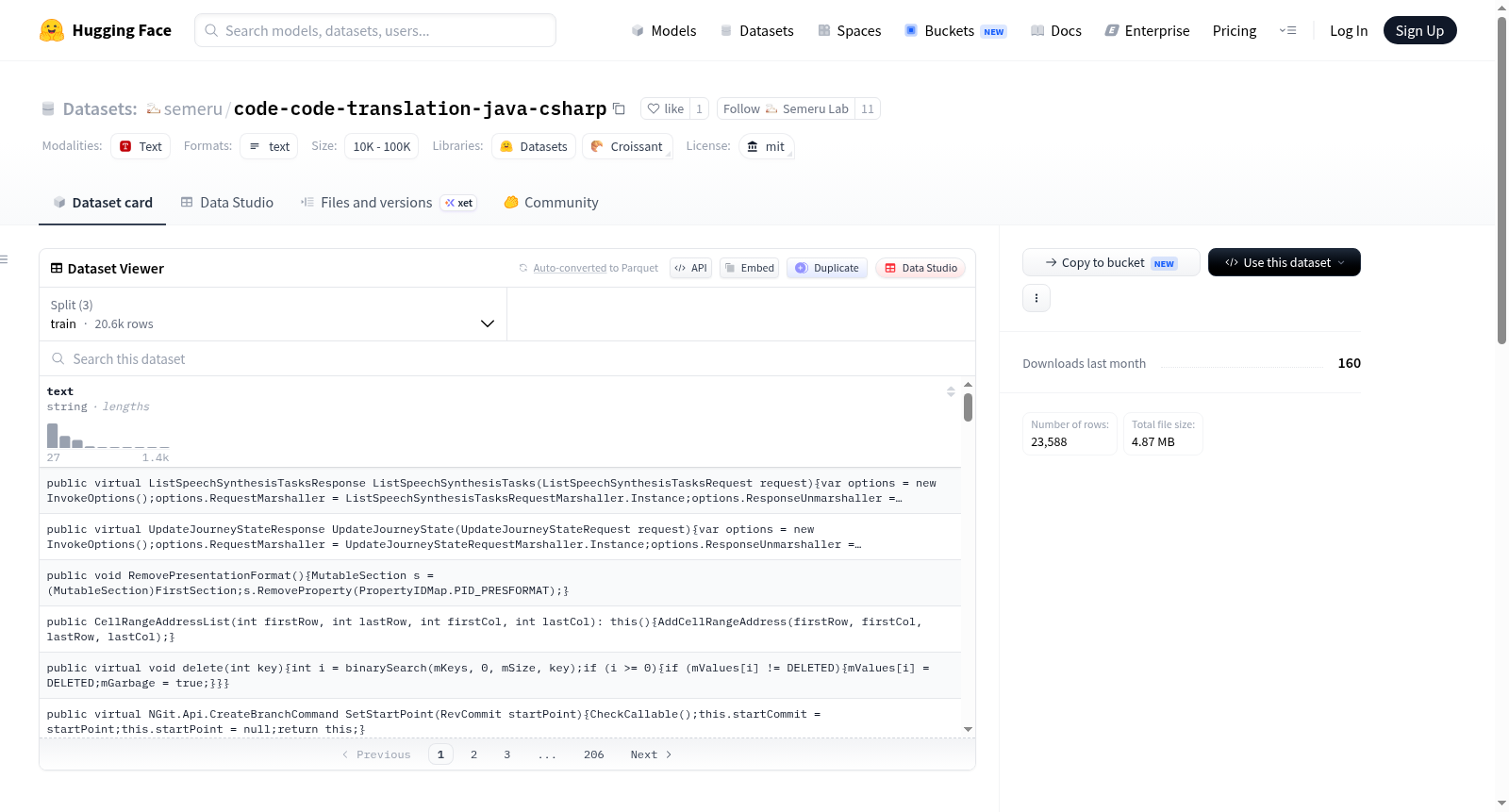Click the API code icon button
Image resolution: width=1509 pixels, height=812 pixels.
click(690, 268)
